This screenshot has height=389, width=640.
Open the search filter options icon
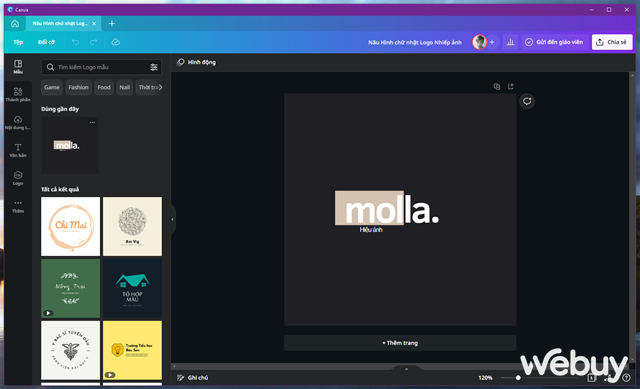[x=154, y=67]
